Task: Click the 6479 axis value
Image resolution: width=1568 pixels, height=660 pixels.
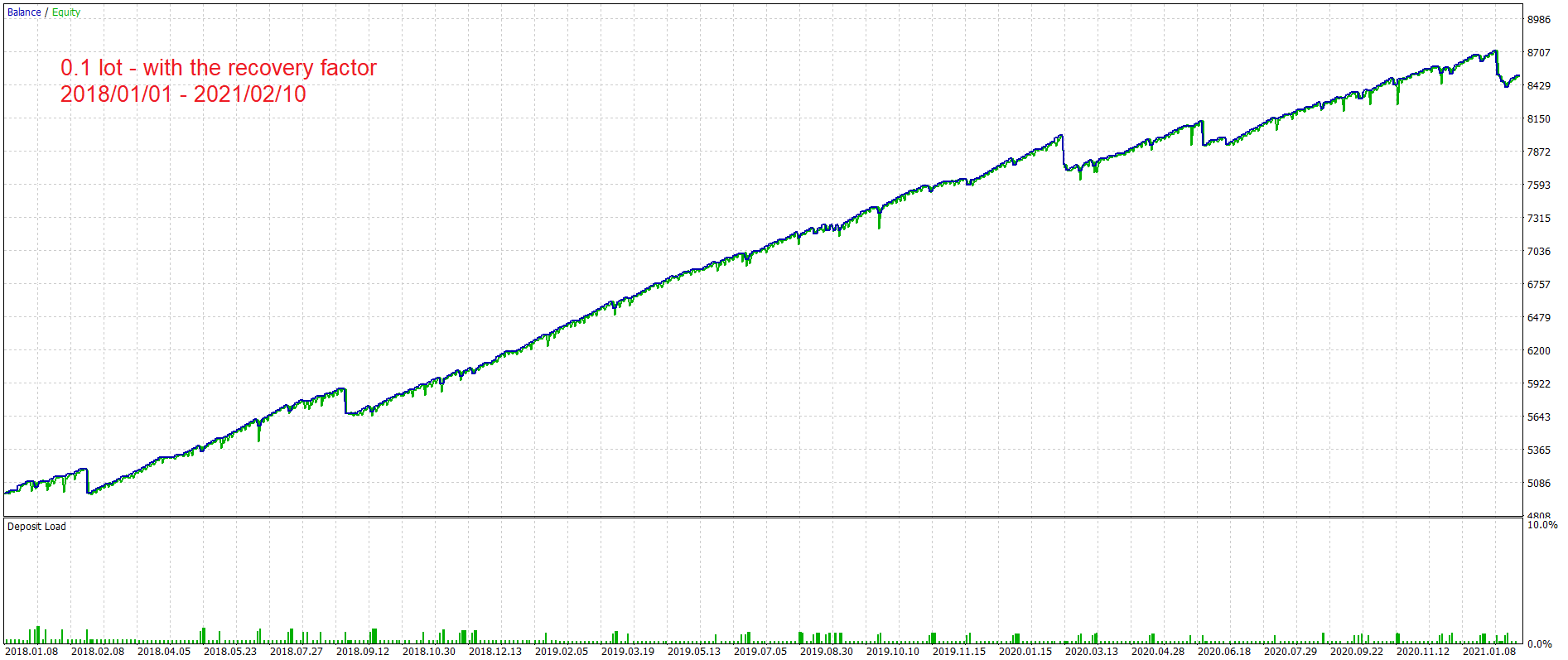Action: 1539,318
